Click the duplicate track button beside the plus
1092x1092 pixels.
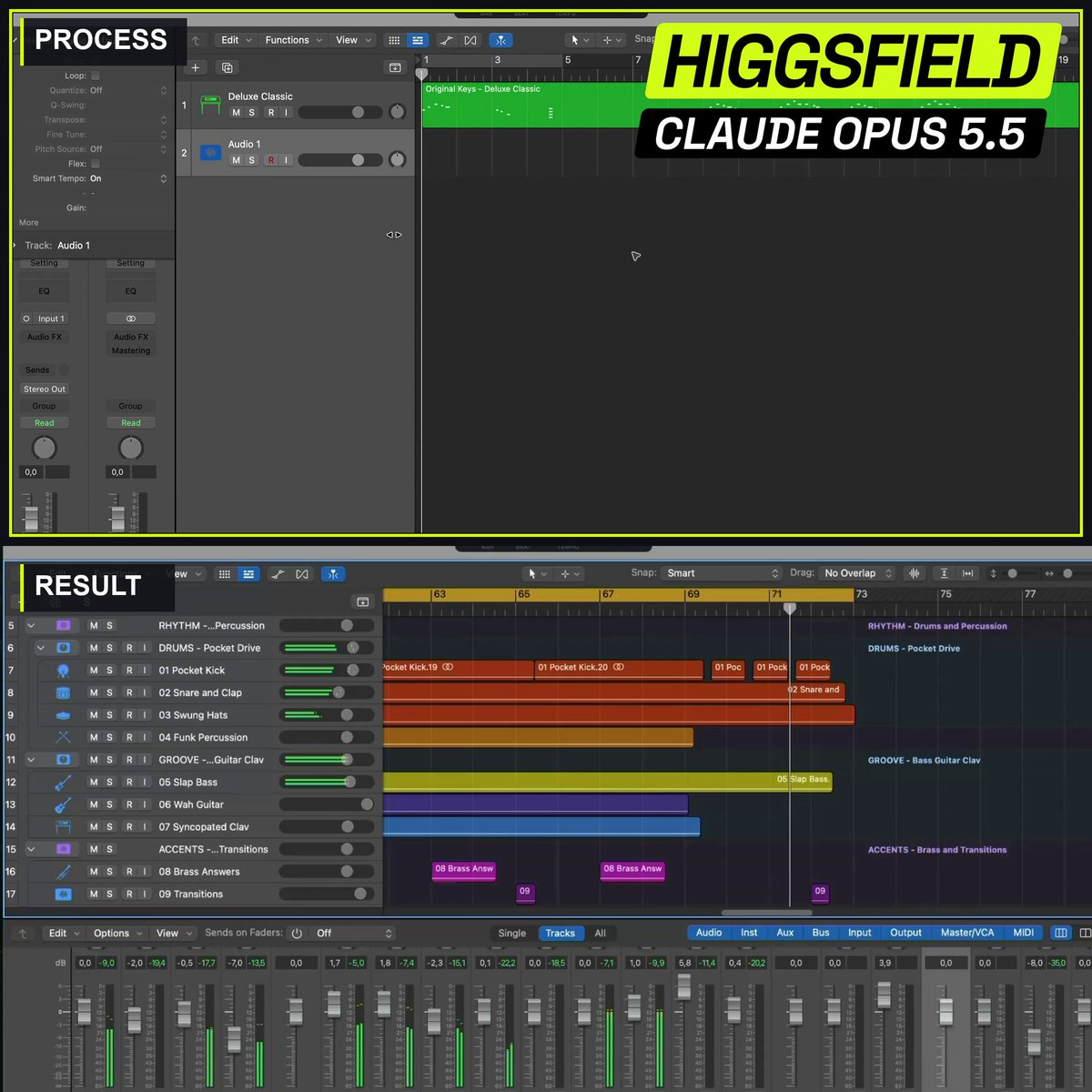(x=227, y=67)
